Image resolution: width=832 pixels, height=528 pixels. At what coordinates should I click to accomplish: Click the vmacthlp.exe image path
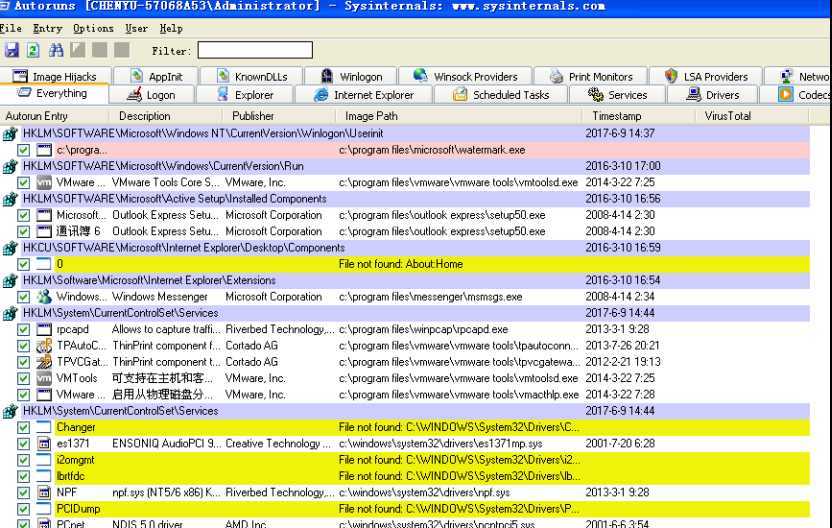pos(459,395)
